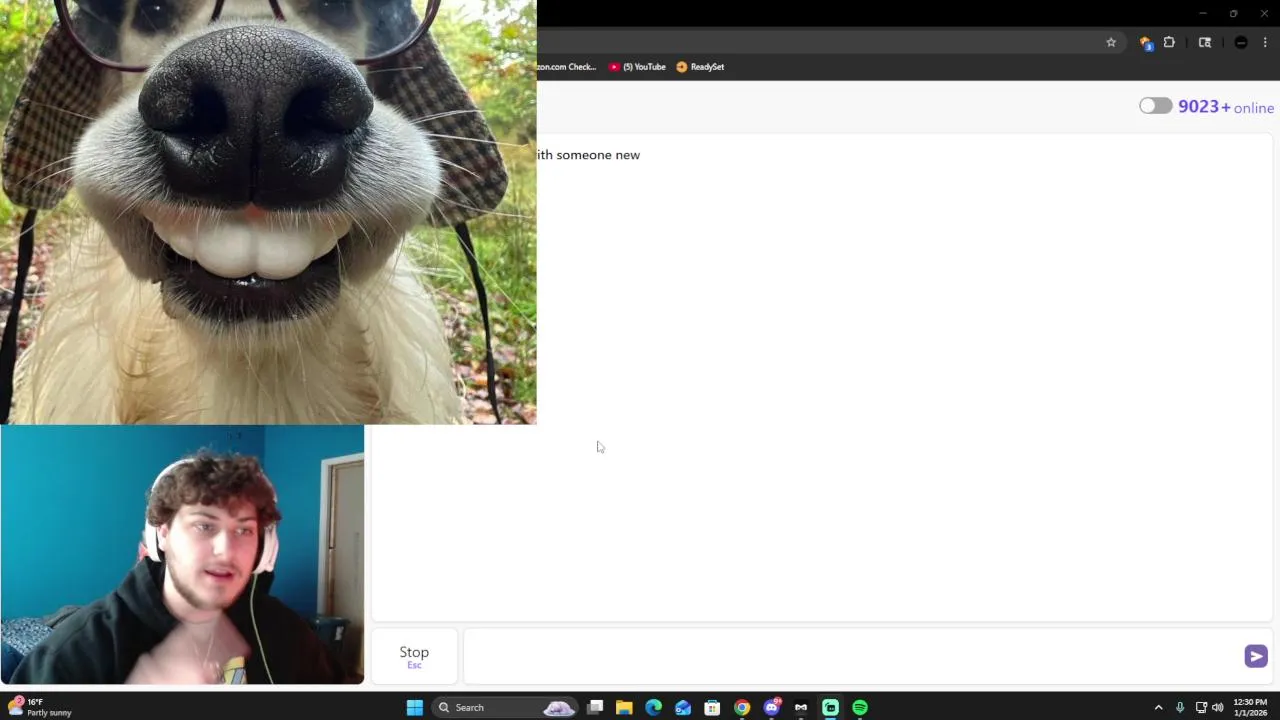Show hidden system tray icons
Image resolution: width=1280 pixels, height=720 pixels.
click(1159, 707)
